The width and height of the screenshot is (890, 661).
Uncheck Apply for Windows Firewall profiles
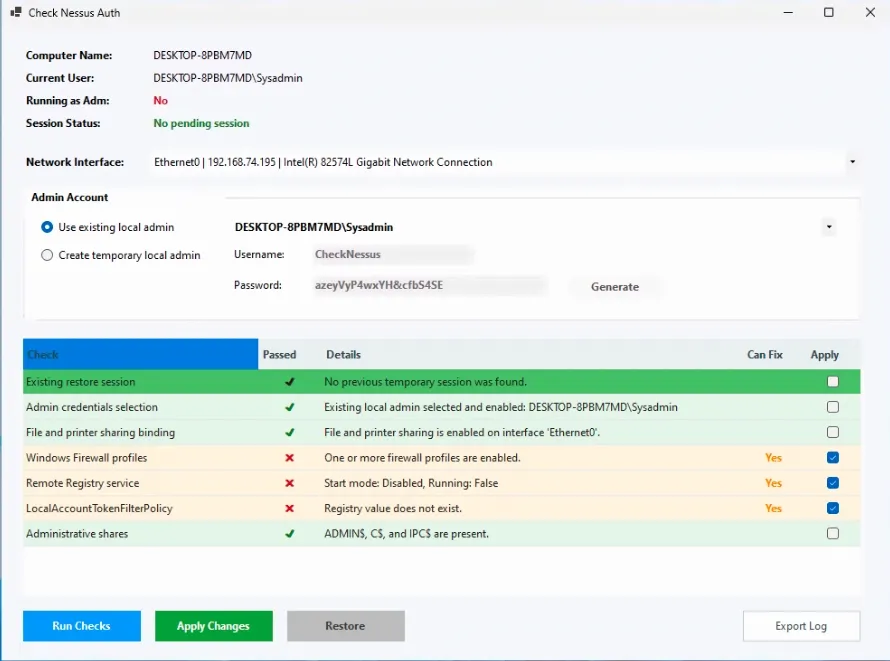[x=833, y=457]
